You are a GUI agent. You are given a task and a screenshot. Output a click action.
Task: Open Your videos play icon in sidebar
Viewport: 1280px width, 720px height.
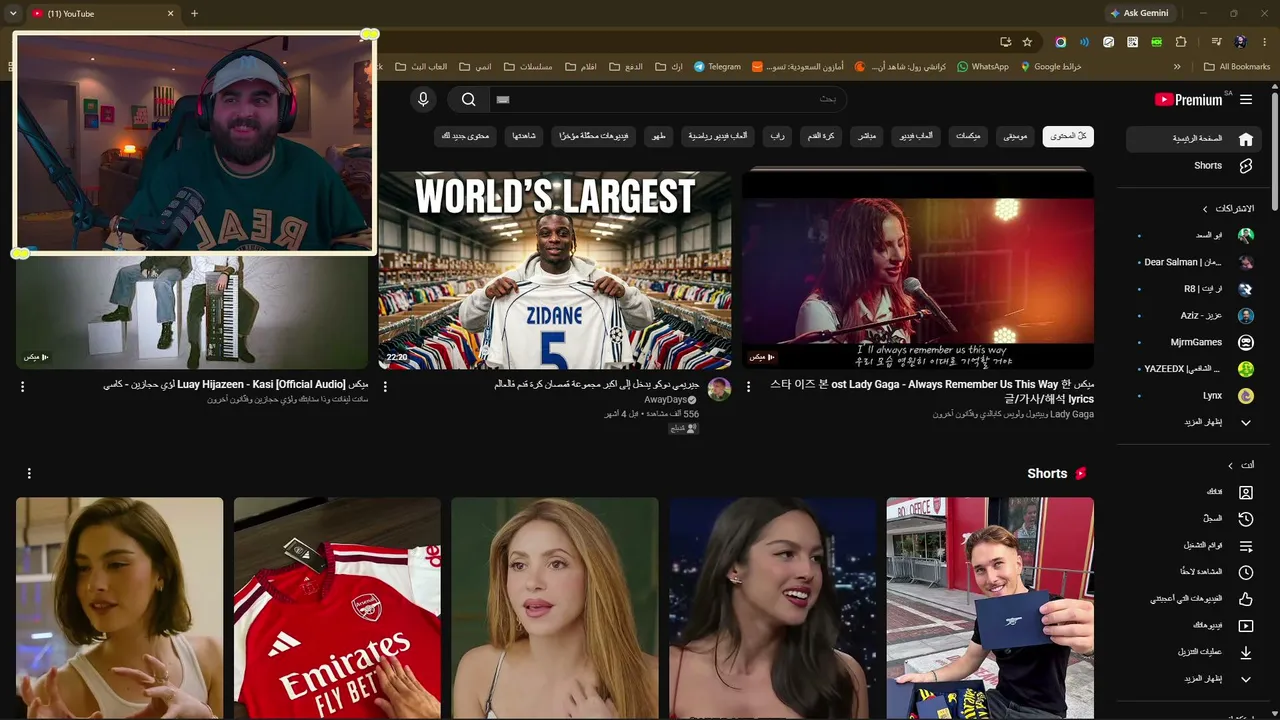pos(1246,626)
